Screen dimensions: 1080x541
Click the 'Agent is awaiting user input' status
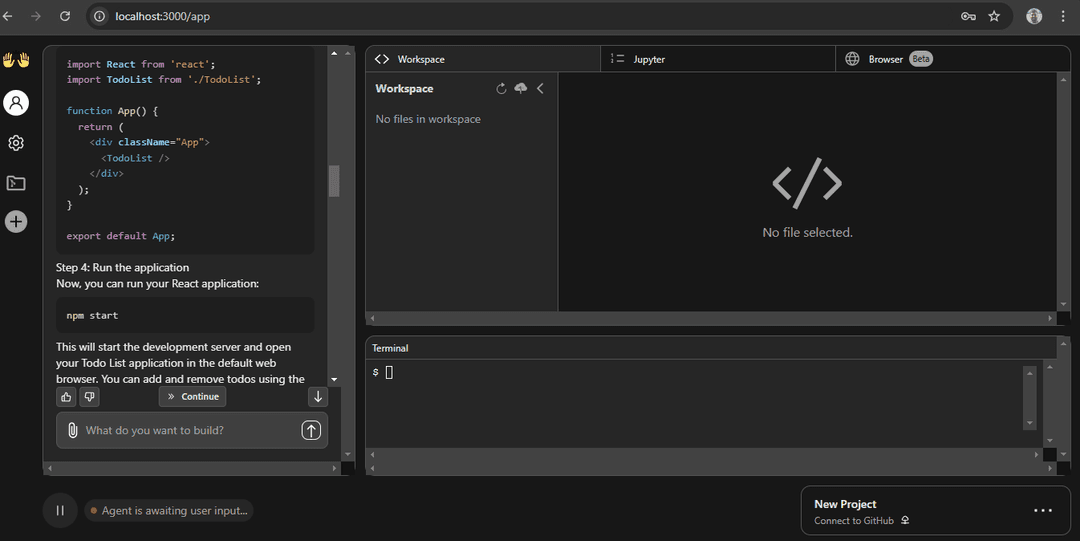(169, 511)
